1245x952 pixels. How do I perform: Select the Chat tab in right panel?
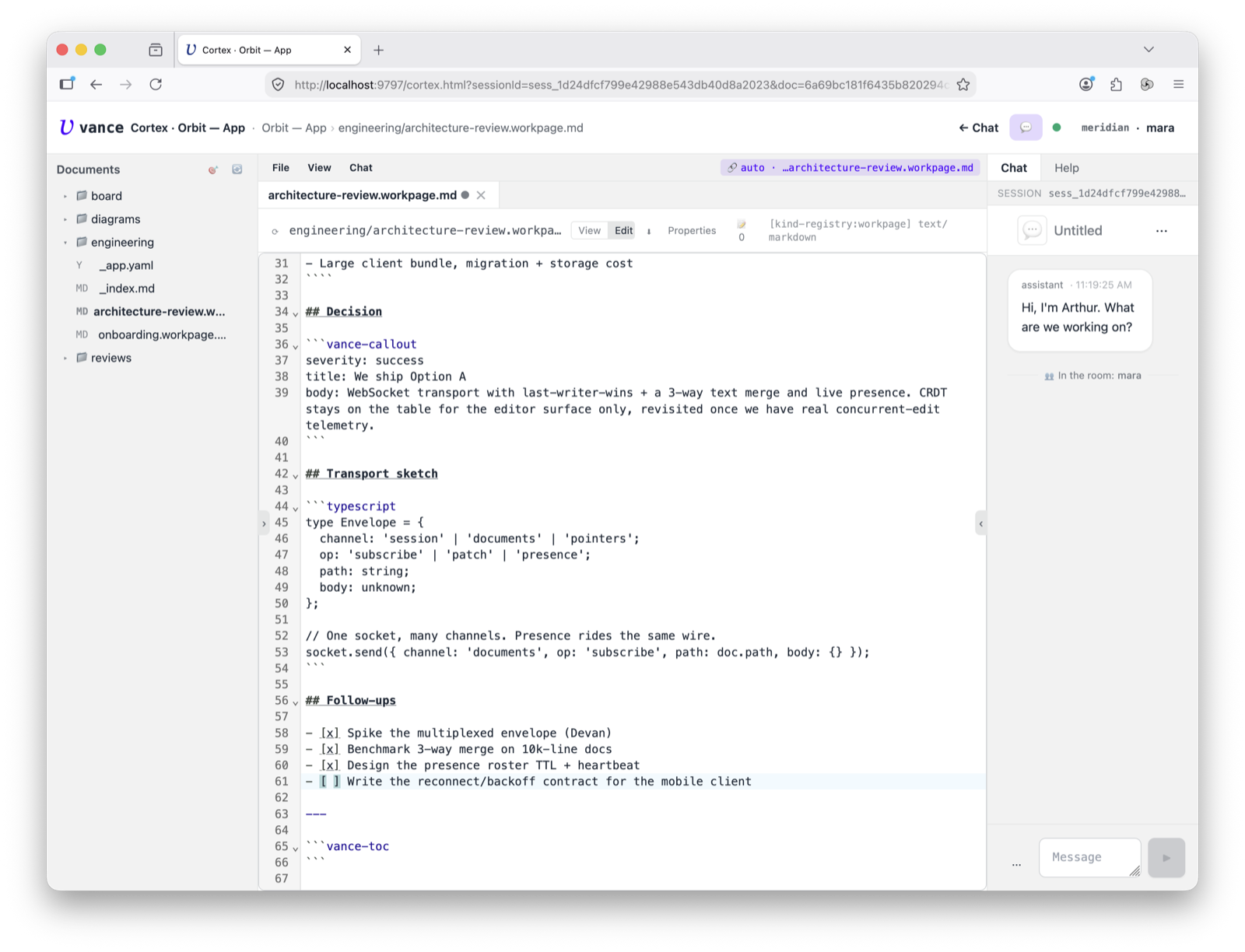[1014, 168]
